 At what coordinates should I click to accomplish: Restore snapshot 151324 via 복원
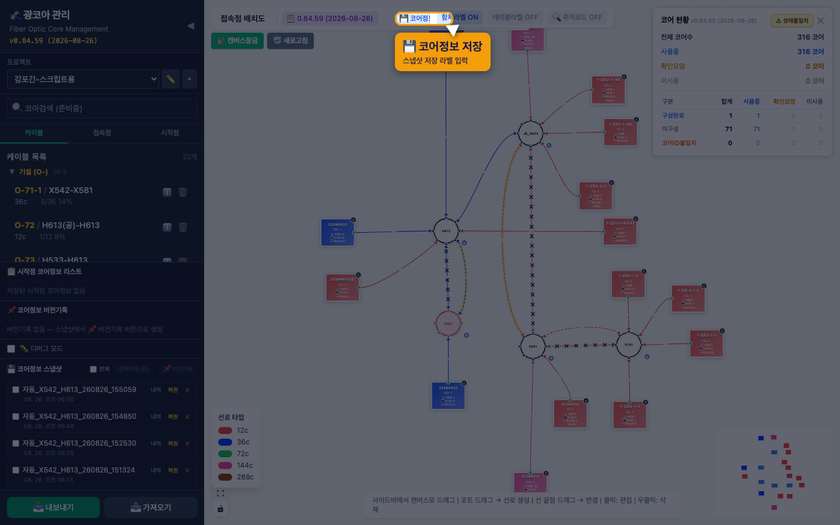(x=172, y=470)
